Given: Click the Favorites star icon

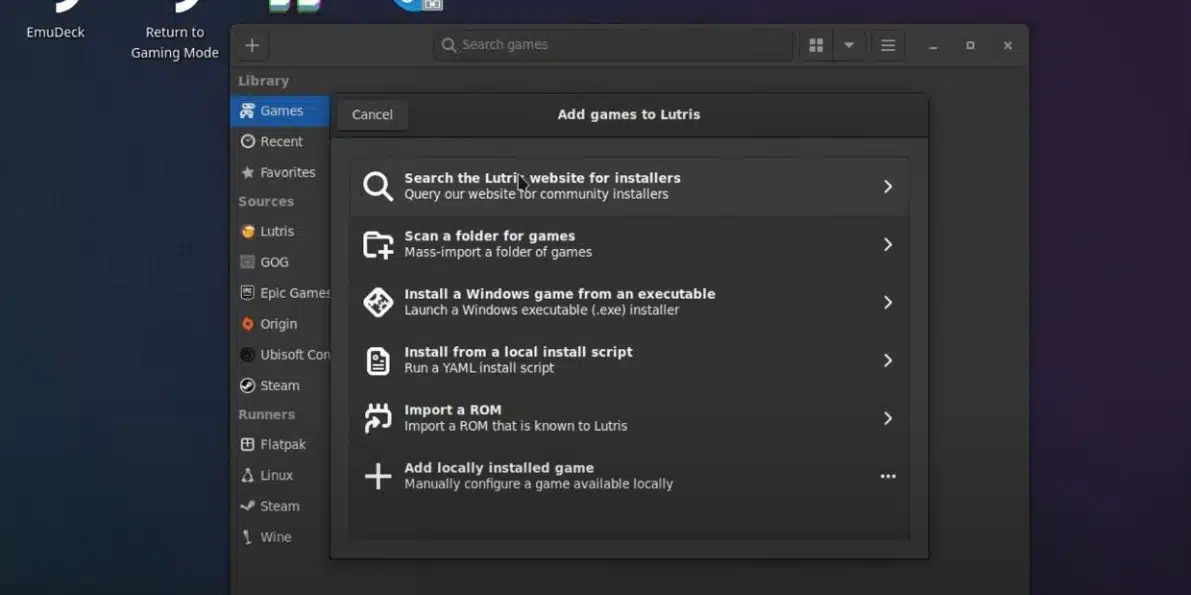Looking at the screenshot, I should click(247, 172).
